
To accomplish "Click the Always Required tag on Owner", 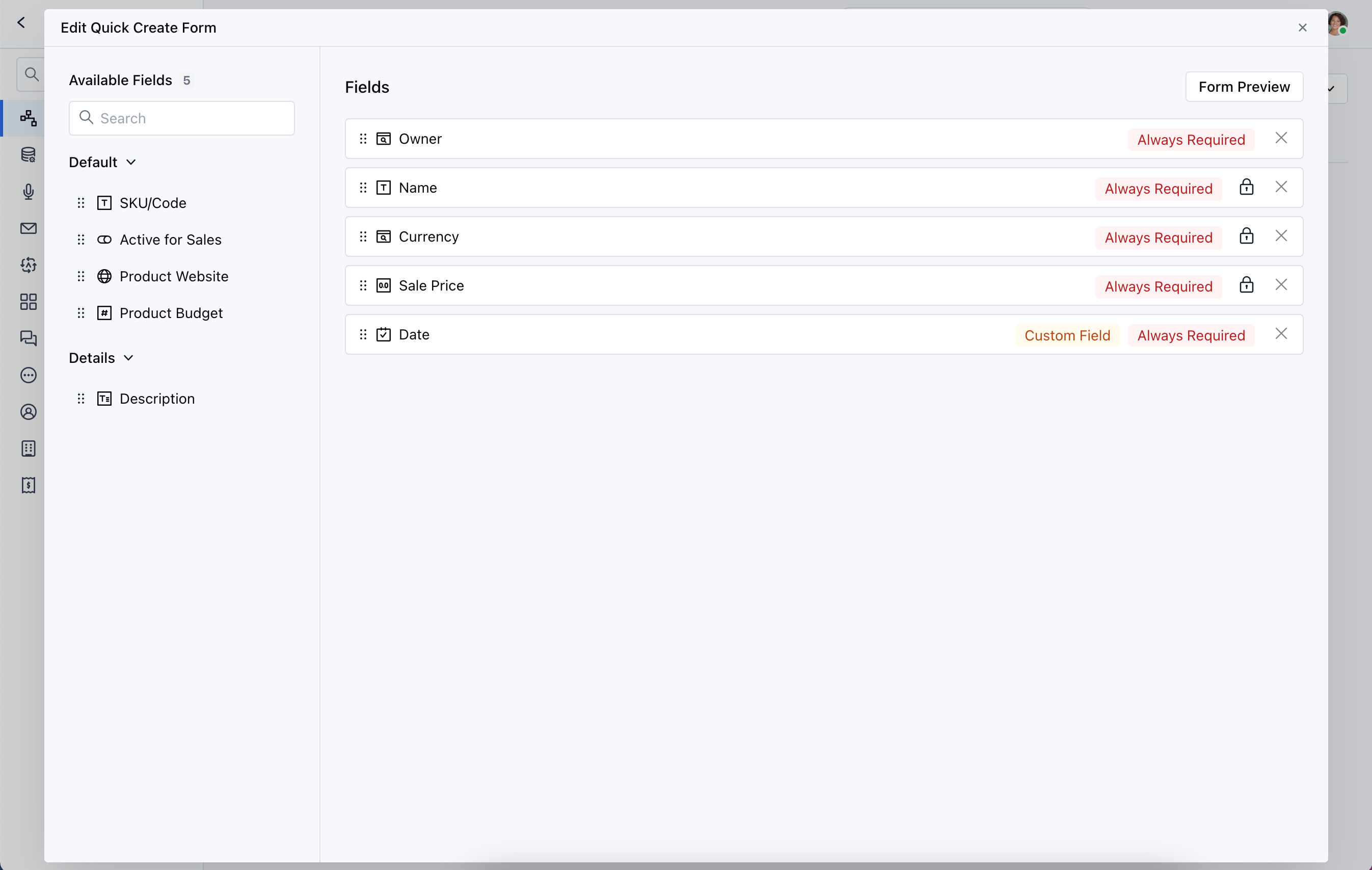I will (1190, 139).
